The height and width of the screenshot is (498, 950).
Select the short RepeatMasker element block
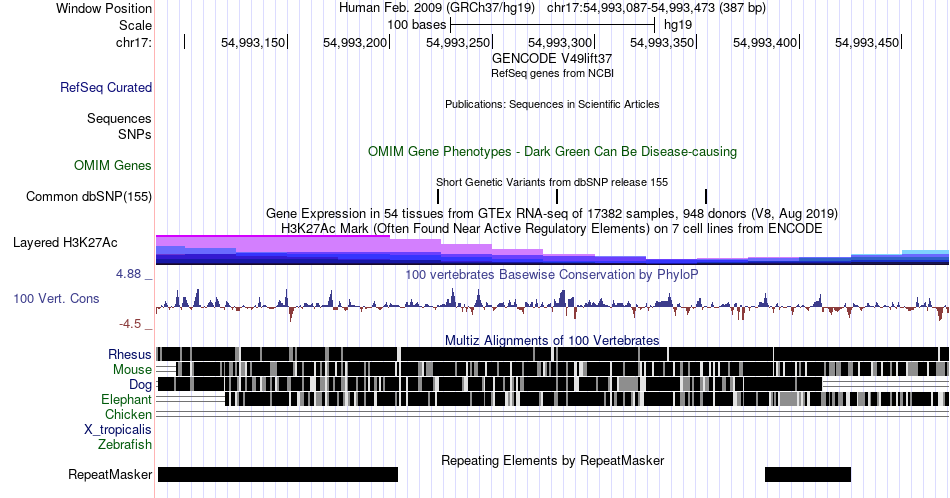tap(808, 474)
